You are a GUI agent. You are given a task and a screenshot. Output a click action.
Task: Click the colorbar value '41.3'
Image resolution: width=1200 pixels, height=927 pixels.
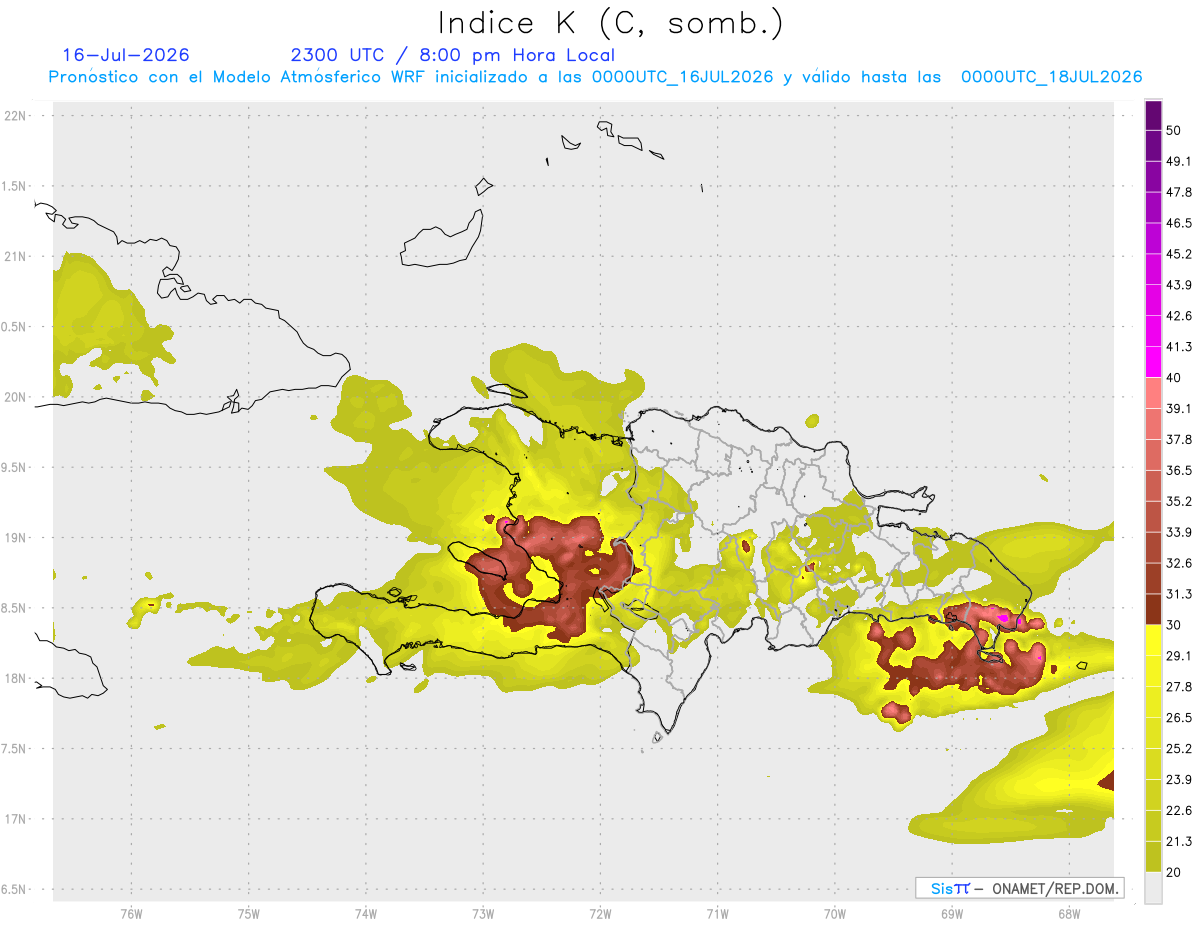coord(1179,347)
